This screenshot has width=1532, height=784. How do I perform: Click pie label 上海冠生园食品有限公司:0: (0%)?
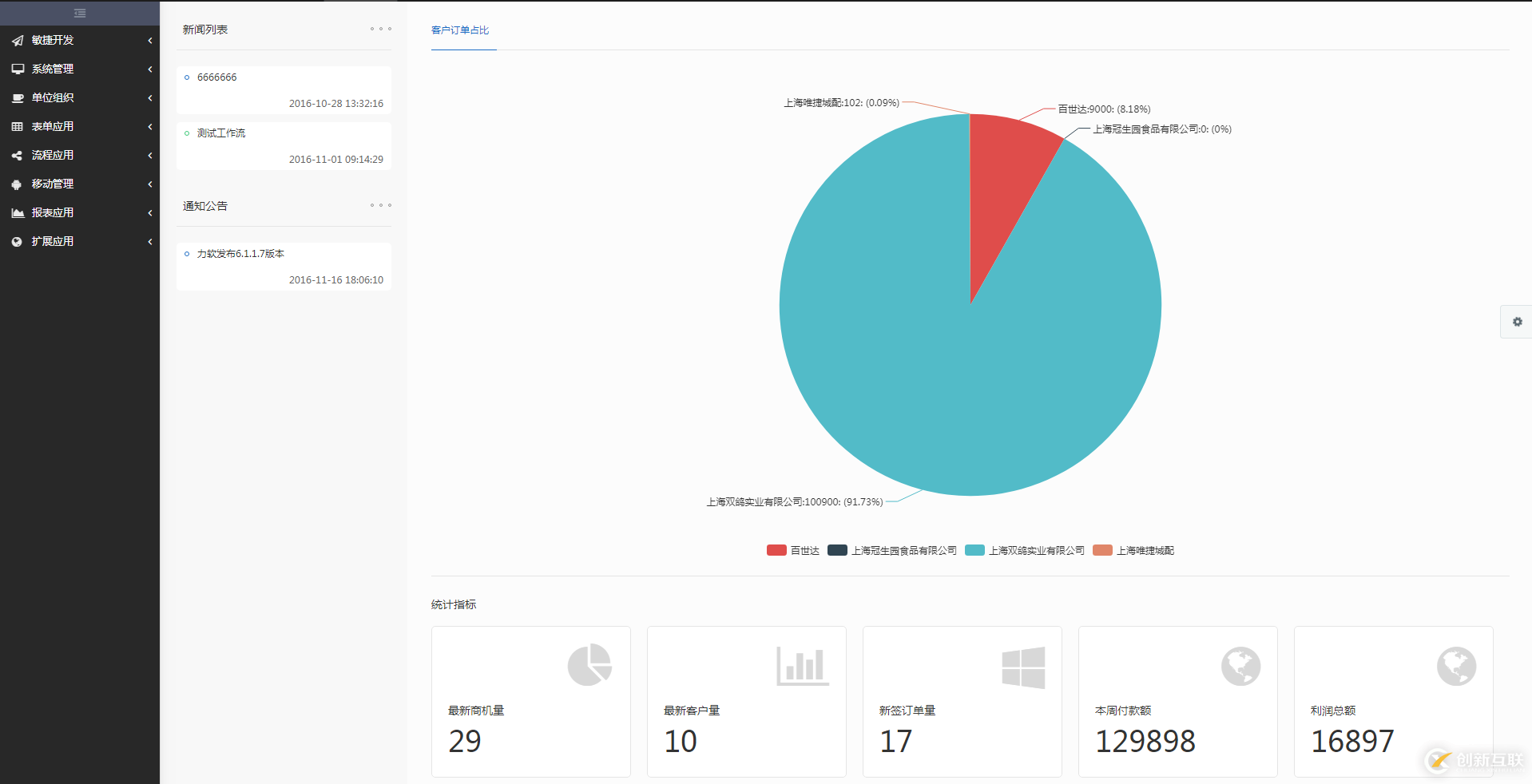1162,129
